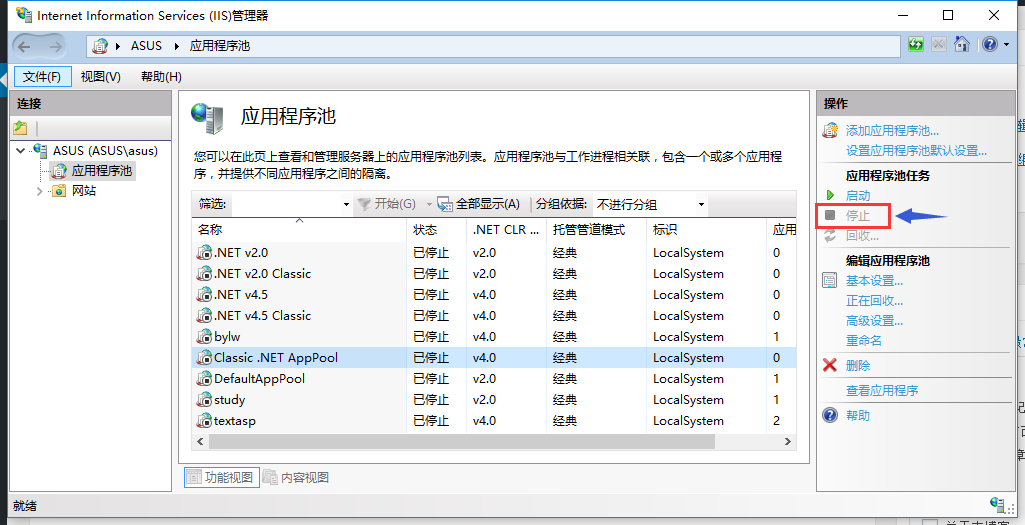The width and height of the screenshot is (1025, 525).
Task: Click the 开始(G) filter button
Action: pos(387,204)
